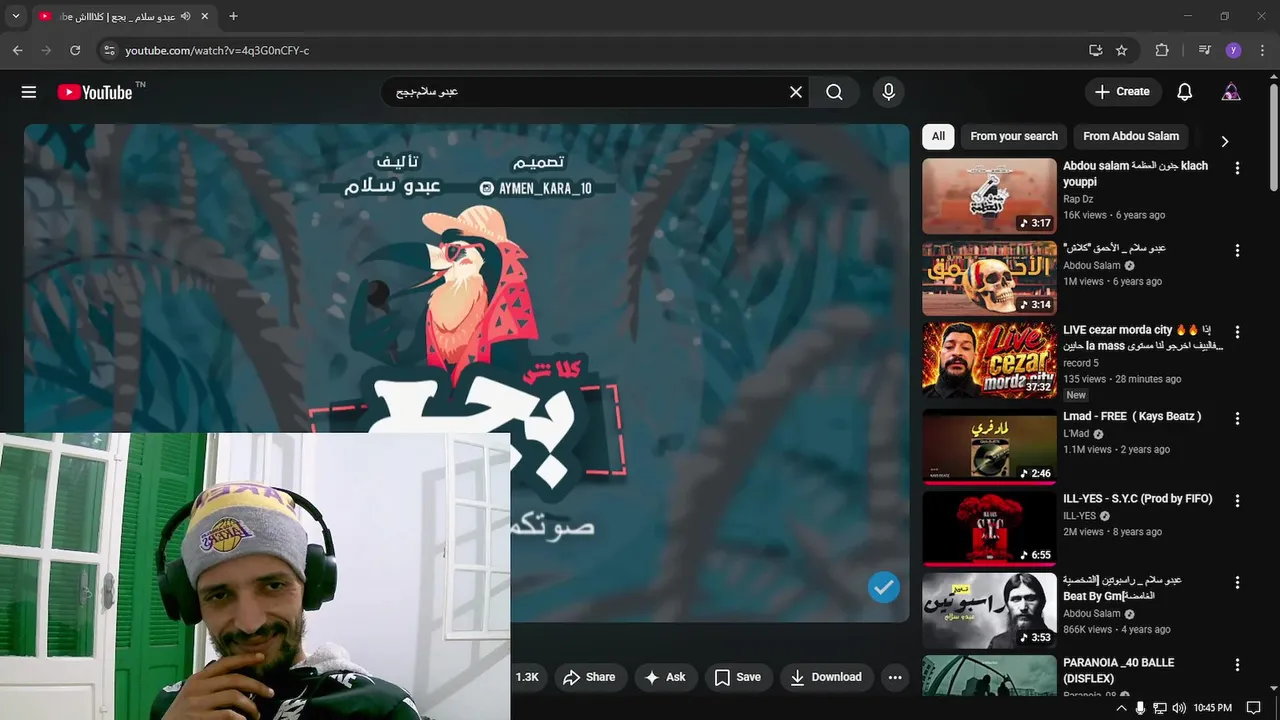
Task: Open the tab search dropdown arrow
Action: [15, 16]
